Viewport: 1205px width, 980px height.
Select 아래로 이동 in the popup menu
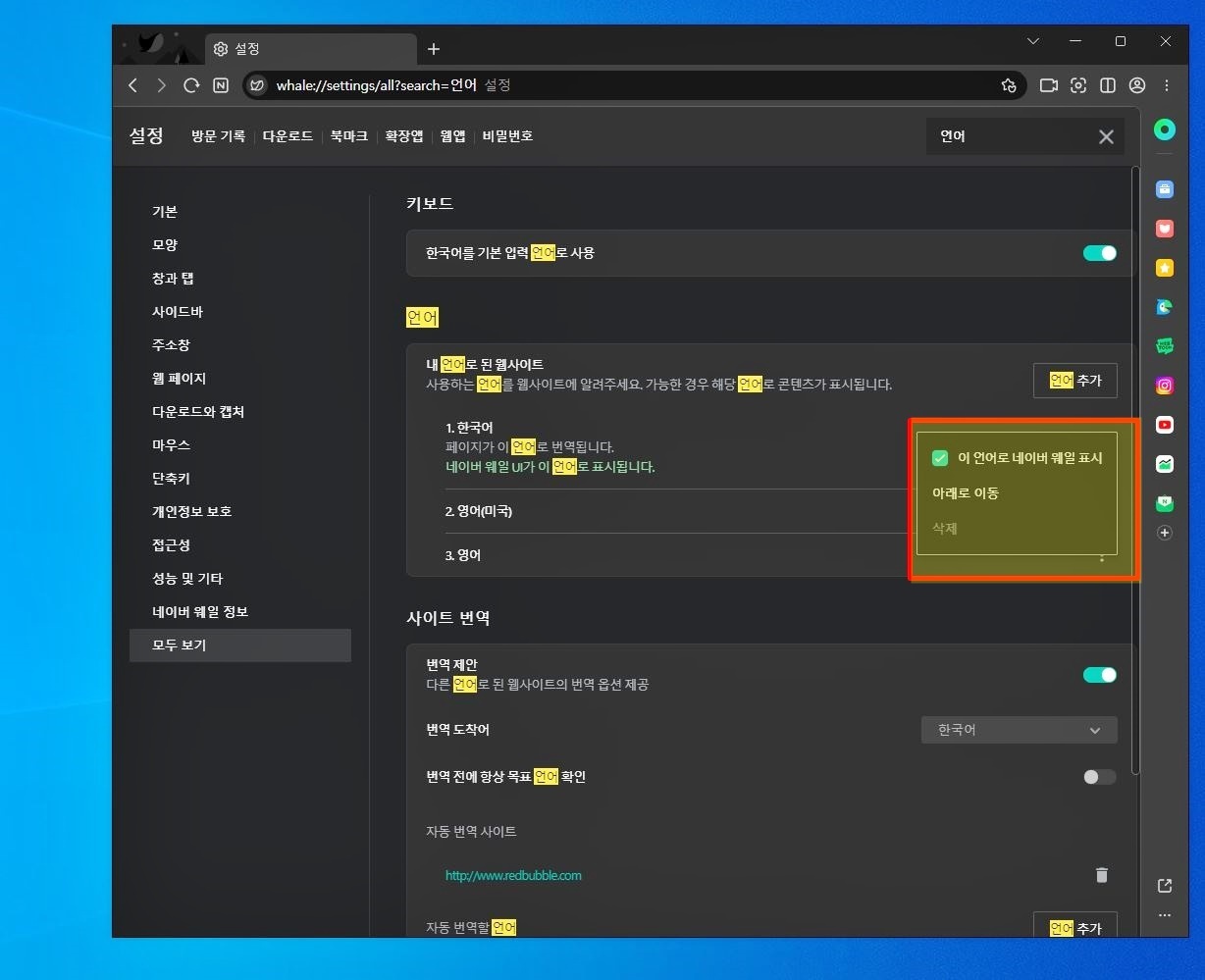(x=966, y=493)
